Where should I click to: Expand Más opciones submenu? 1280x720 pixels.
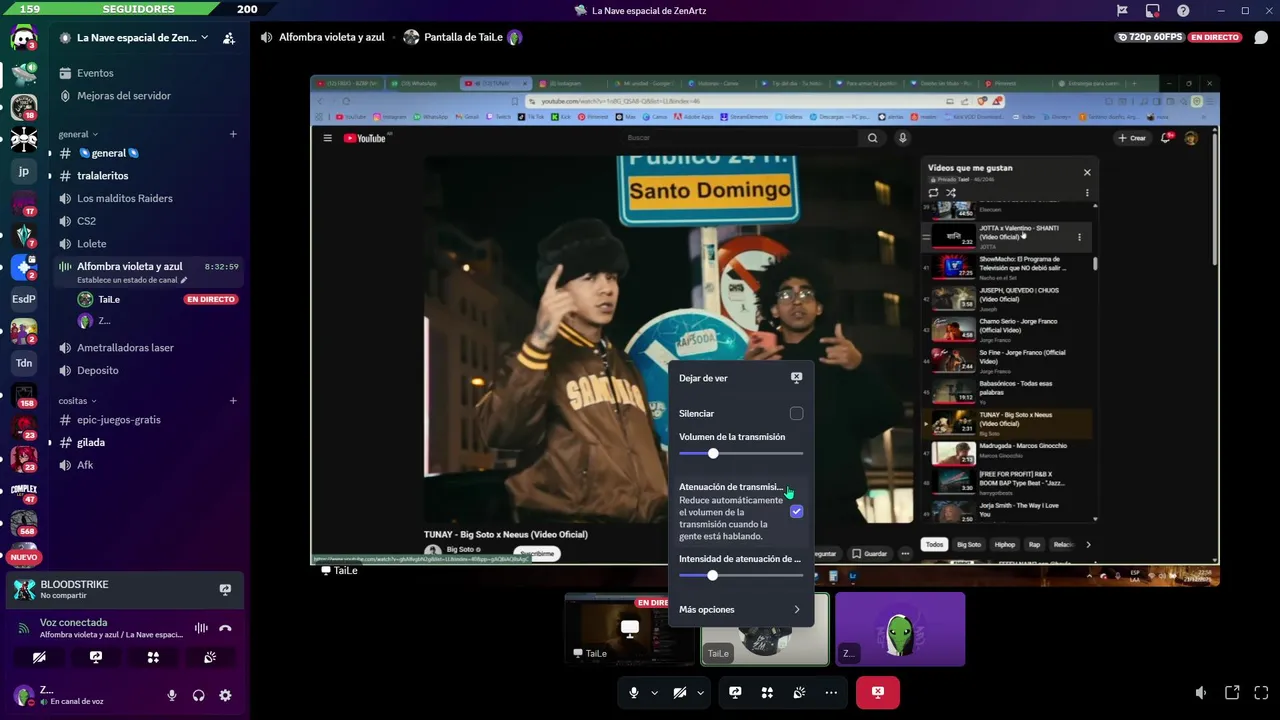coord(740,610)
